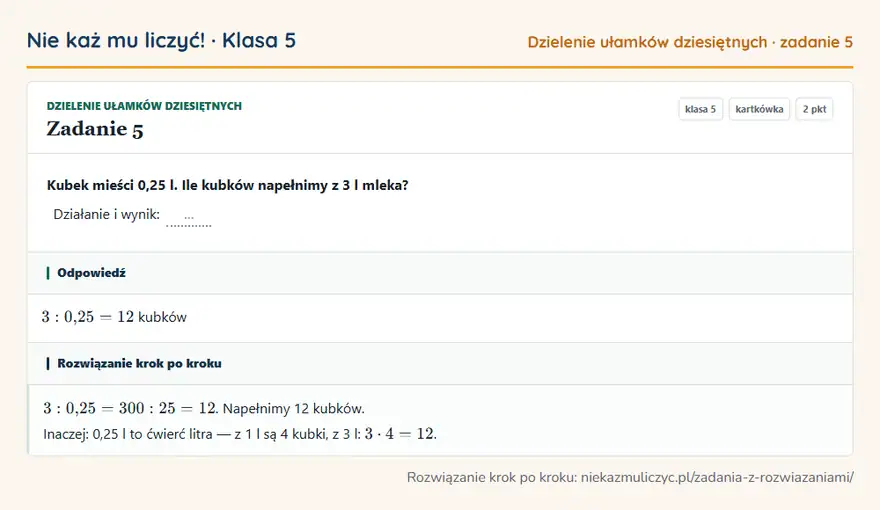Screen dimensions: 880x510
Task: Open the niekazmuliczyc.pl/zadania-z-rozwiazaniami/ link
Action: [717, 477]
